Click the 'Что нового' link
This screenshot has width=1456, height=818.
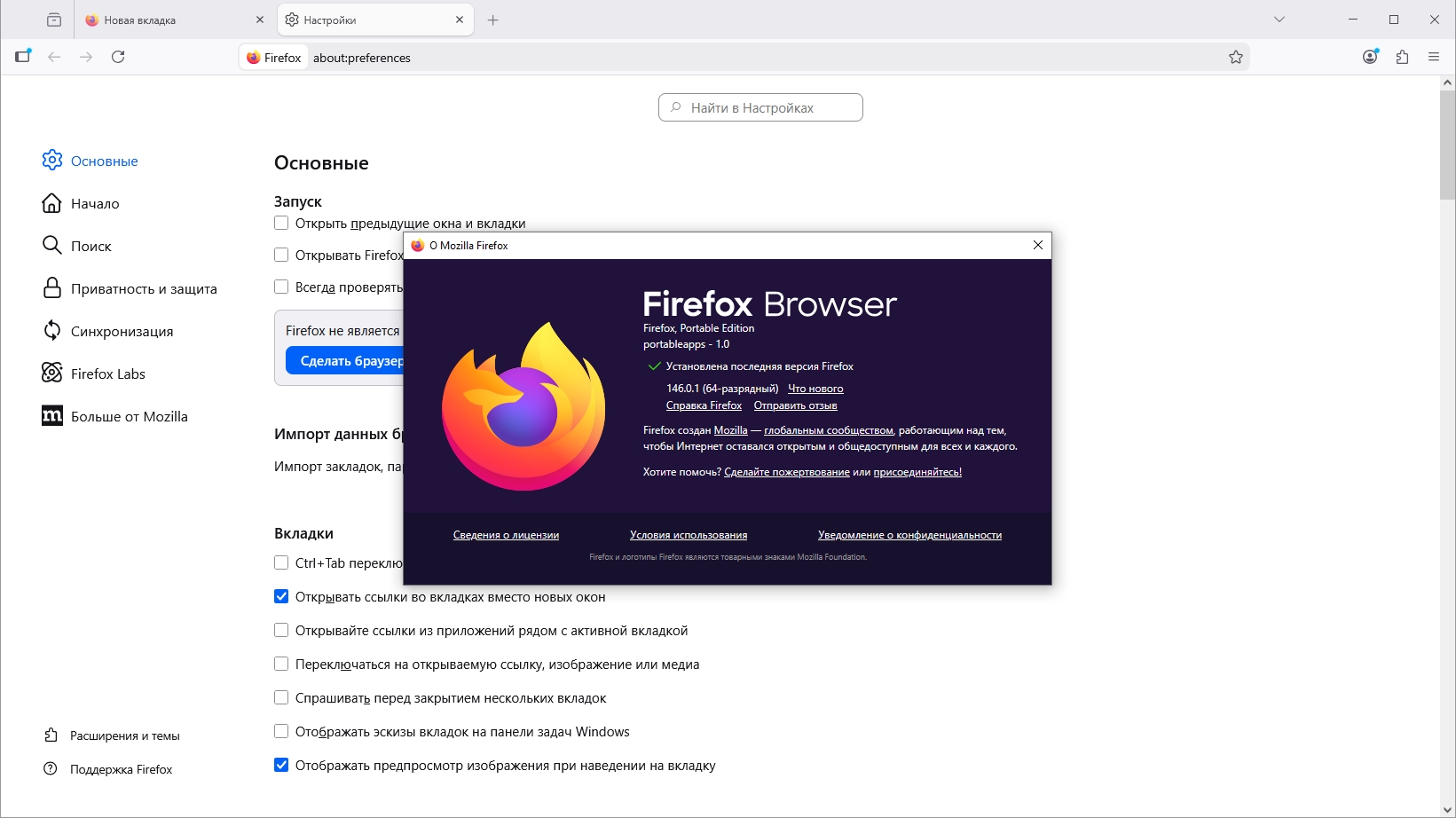815,389
